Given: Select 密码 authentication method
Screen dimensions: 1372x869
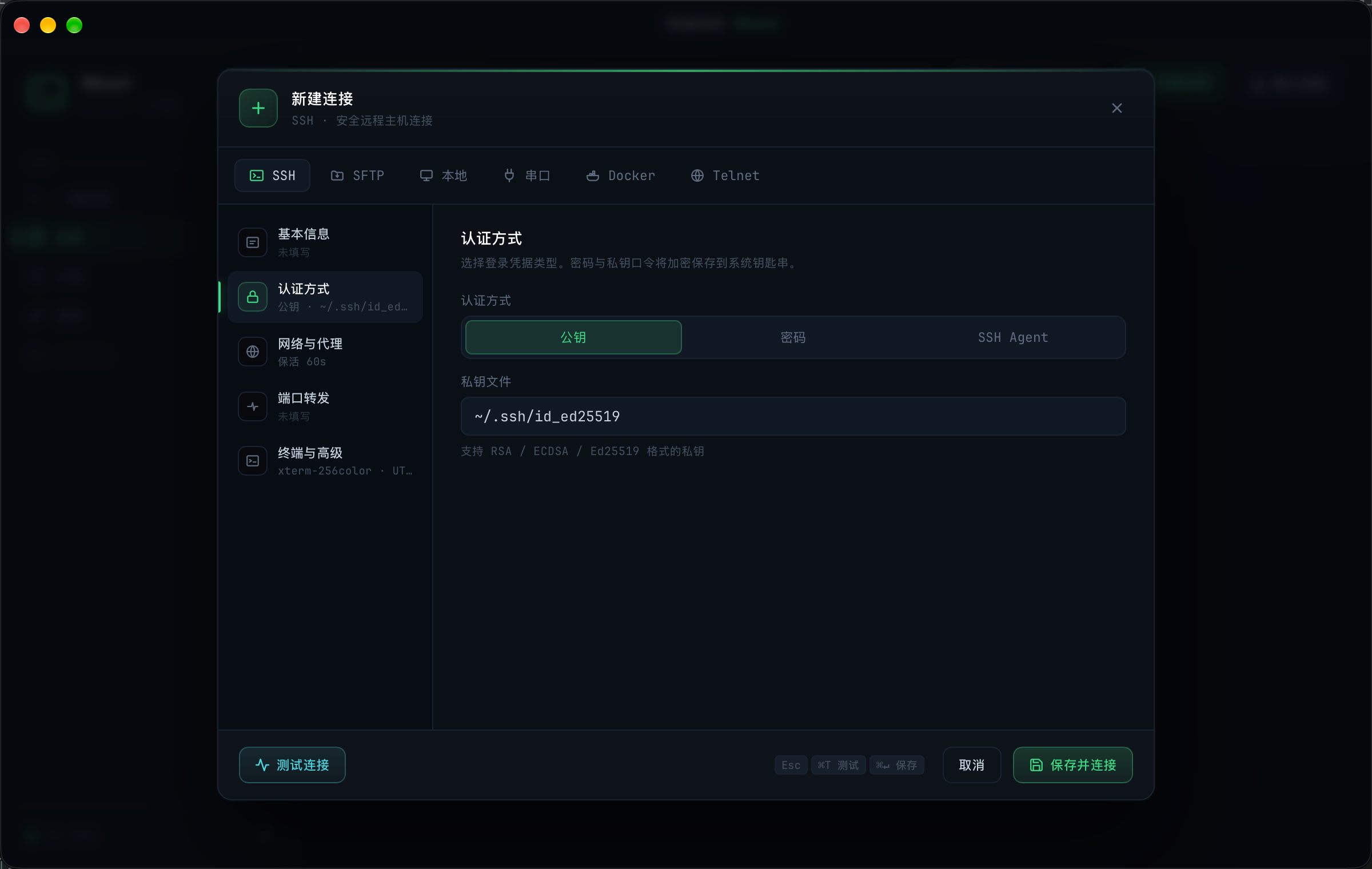Looking at the screenshot, I should tap(793, 337).
